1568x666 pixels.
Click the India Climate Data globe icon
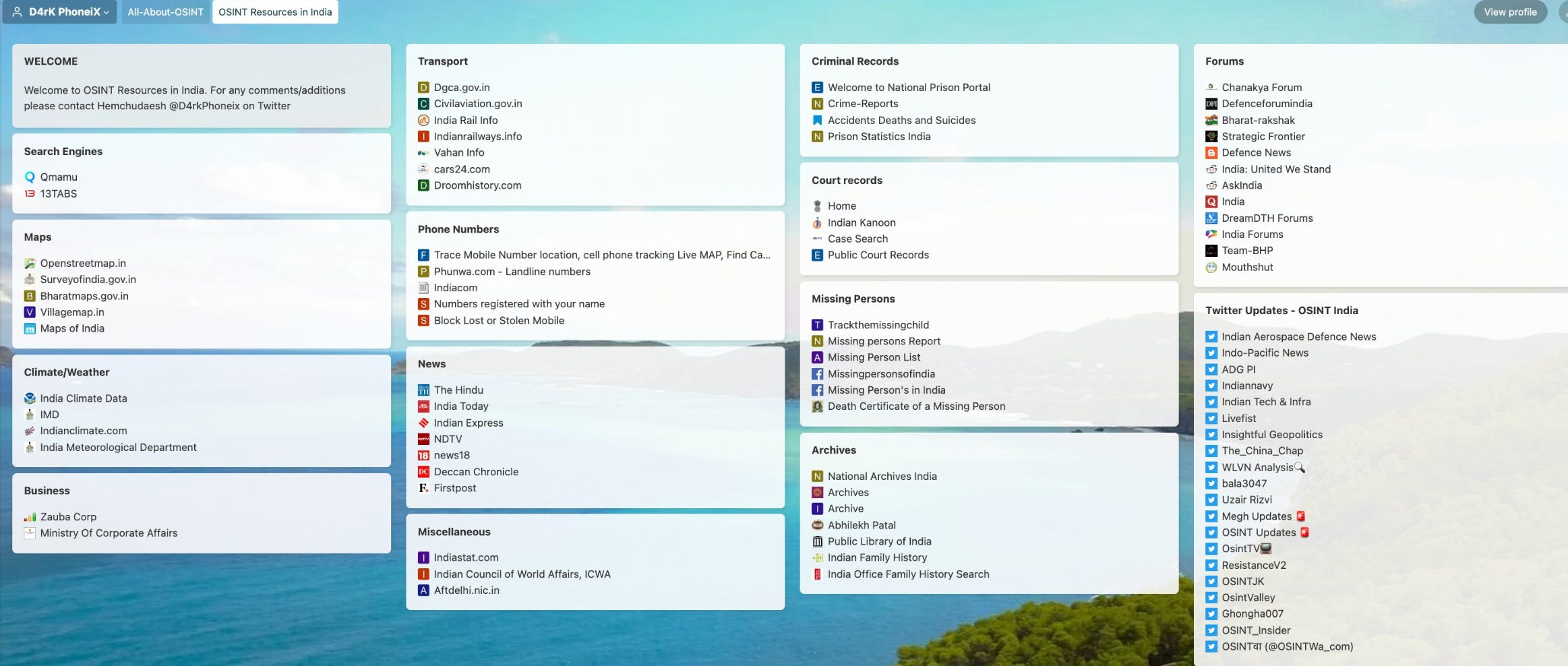pyautogui.click(x=30, y=398)
